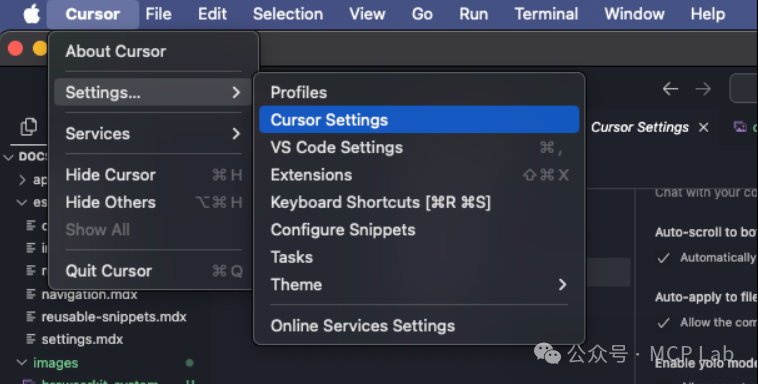758x384 pixels.
Task: Open the View menu
Action: coord(367,14)
